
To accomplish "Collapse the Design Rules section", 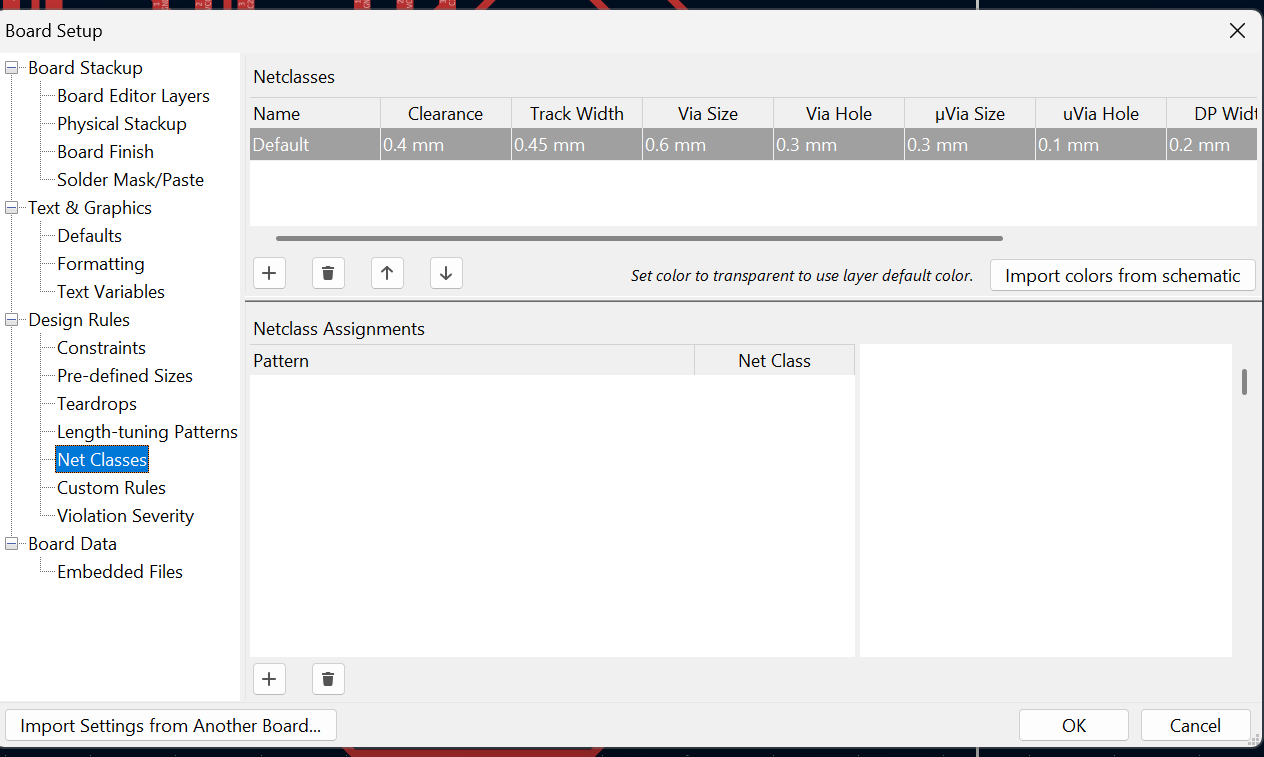I will pos(10,319).
